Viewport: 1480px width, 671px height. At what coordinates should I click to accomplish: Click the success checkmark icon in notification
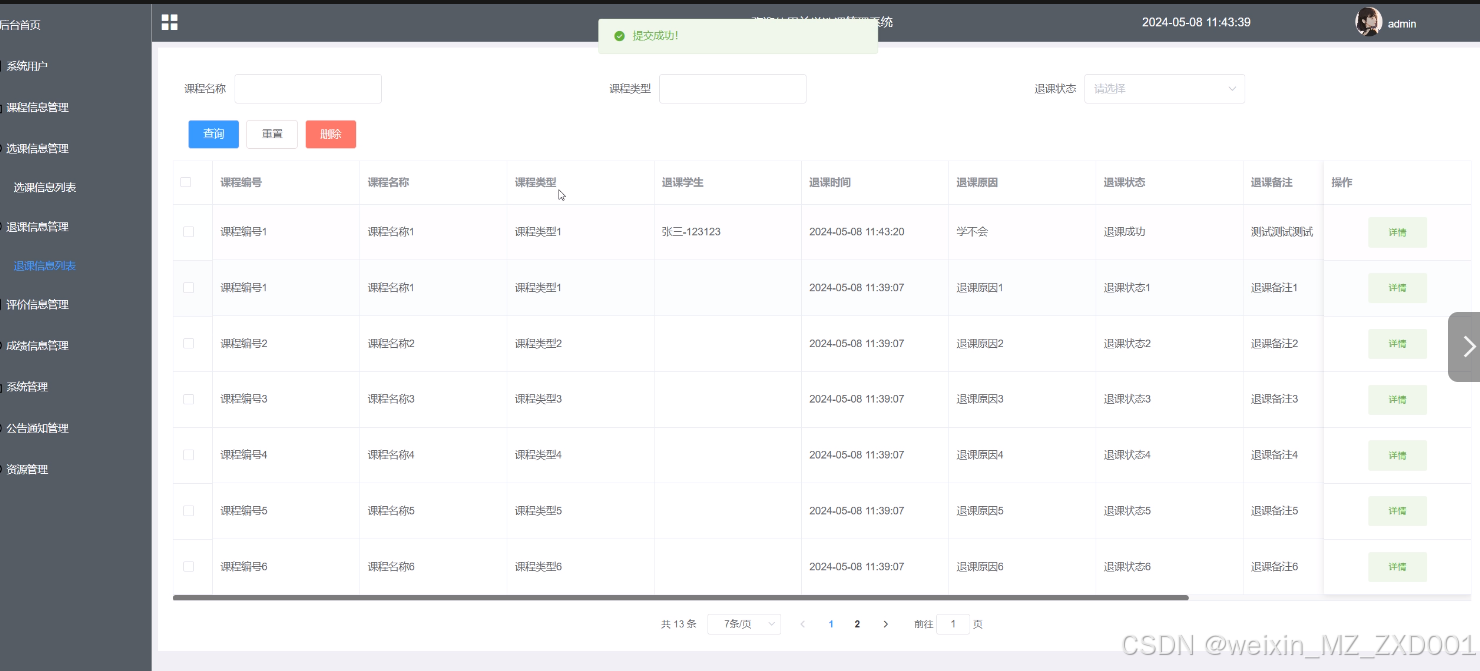click(620, 36)
